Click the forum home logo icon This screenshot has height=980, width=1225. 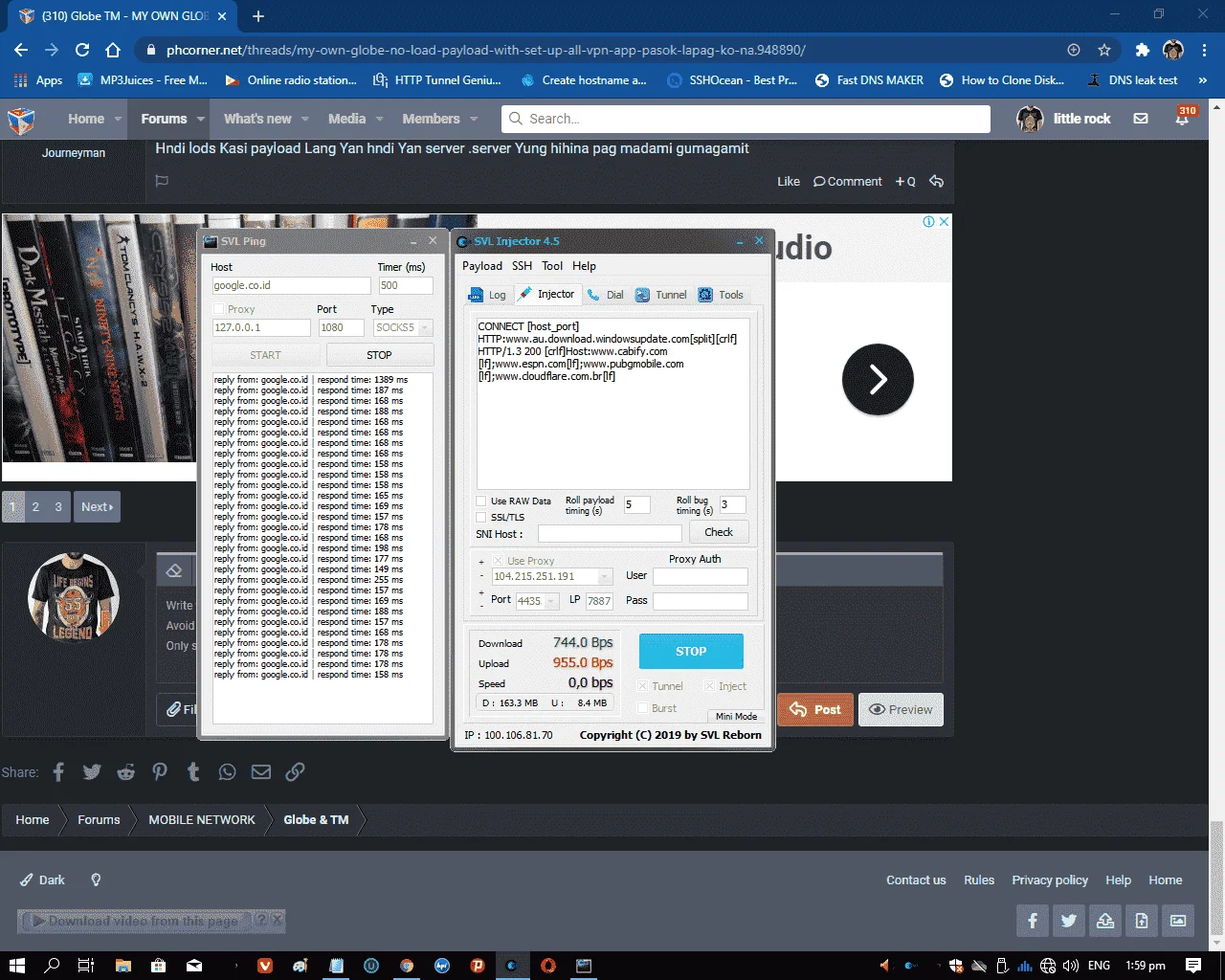coord(21,120)
